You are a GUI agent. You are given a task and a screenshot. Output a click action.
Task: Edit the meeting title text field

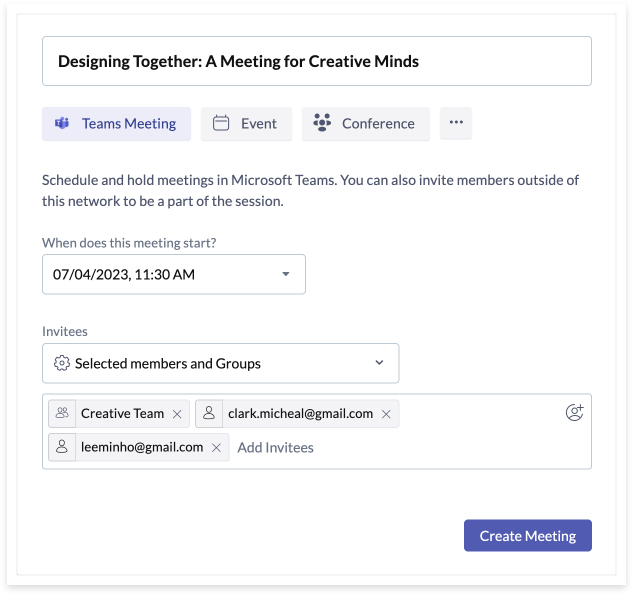pyautogui.click(x=316, y=61)
